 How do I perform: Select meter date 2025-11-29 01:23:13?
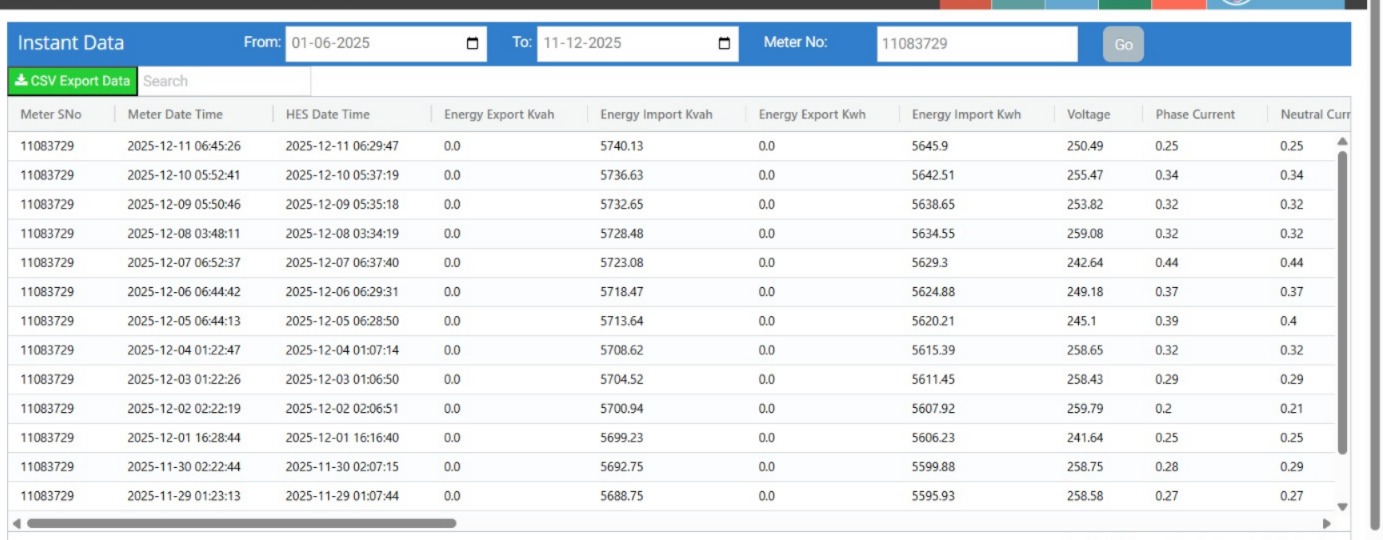pos(184,495)
